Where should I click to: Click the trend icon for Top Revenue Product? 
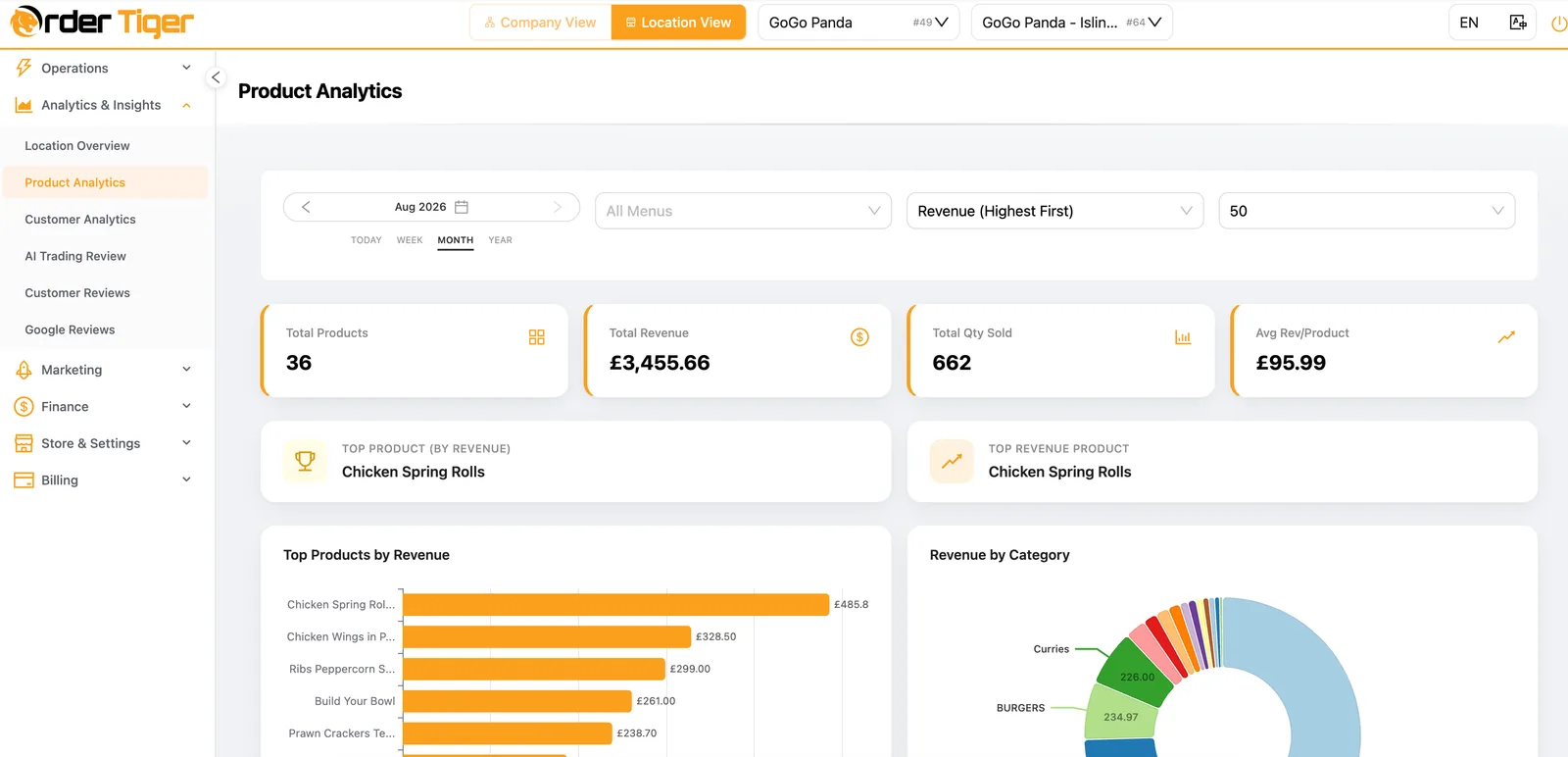point(952,461)
